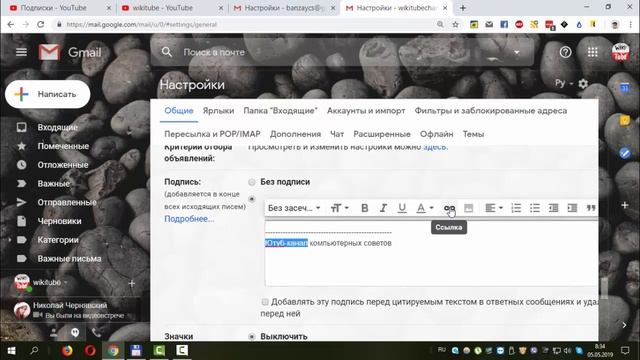The height and width of the screenshot is (360, 640).
Task: Create a numbered list in signature
Action: coord(516,208)
